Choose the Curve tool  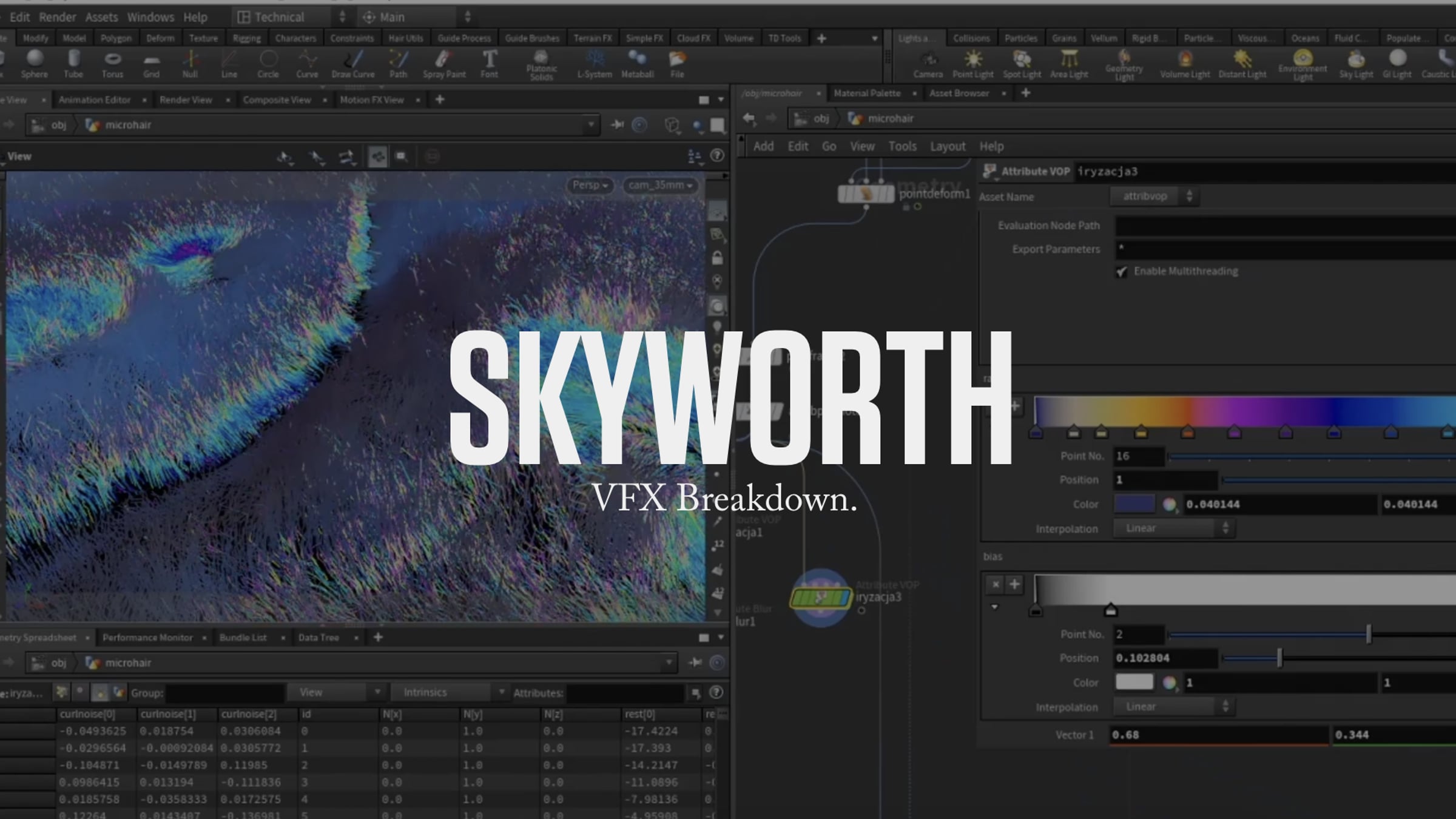coord(307,64)
